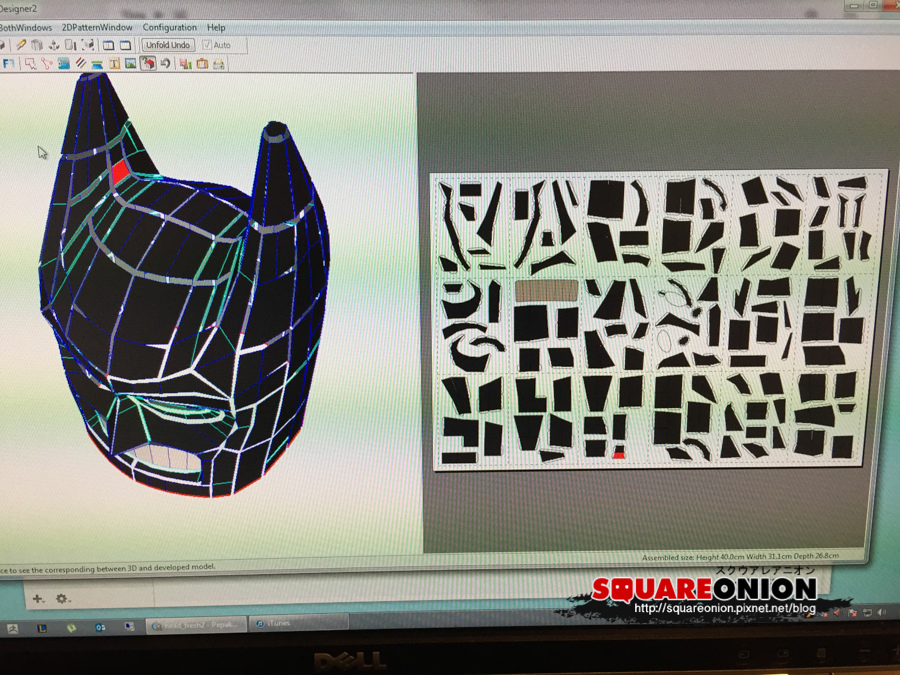Screen dimensions: 900x675
Task: Click the colored edge lines icon
Action: [x=81, y=63]
